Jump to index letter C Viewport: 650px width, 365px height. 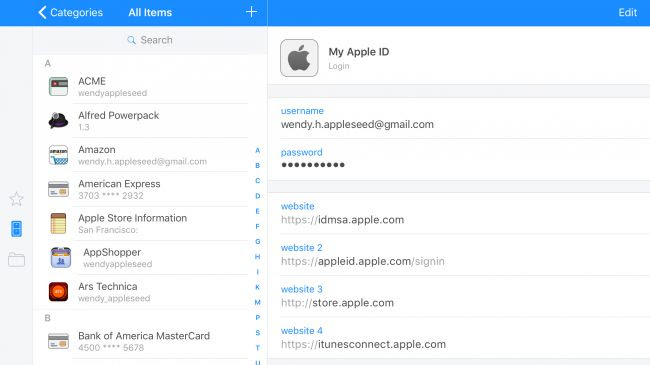pos(257,181)
